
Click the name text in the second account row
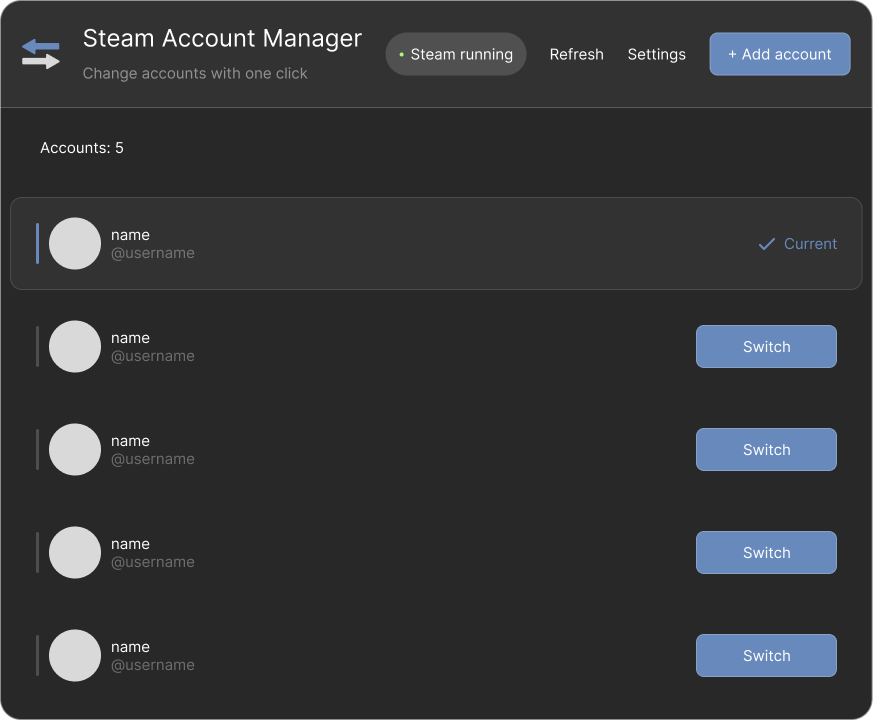point(130,338)
